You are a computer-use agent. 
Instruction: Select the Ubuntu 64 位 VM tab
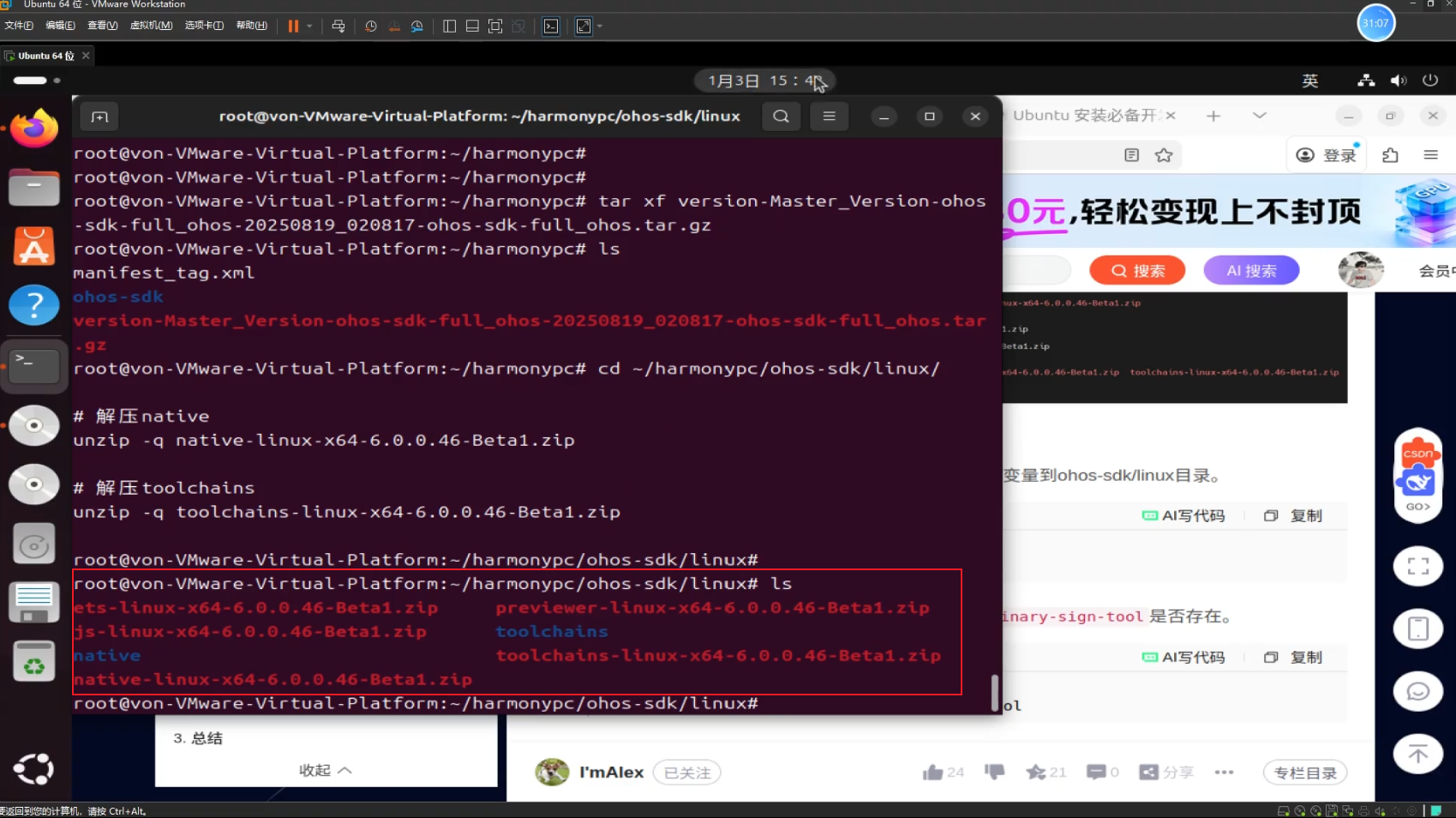pos(46,56)
